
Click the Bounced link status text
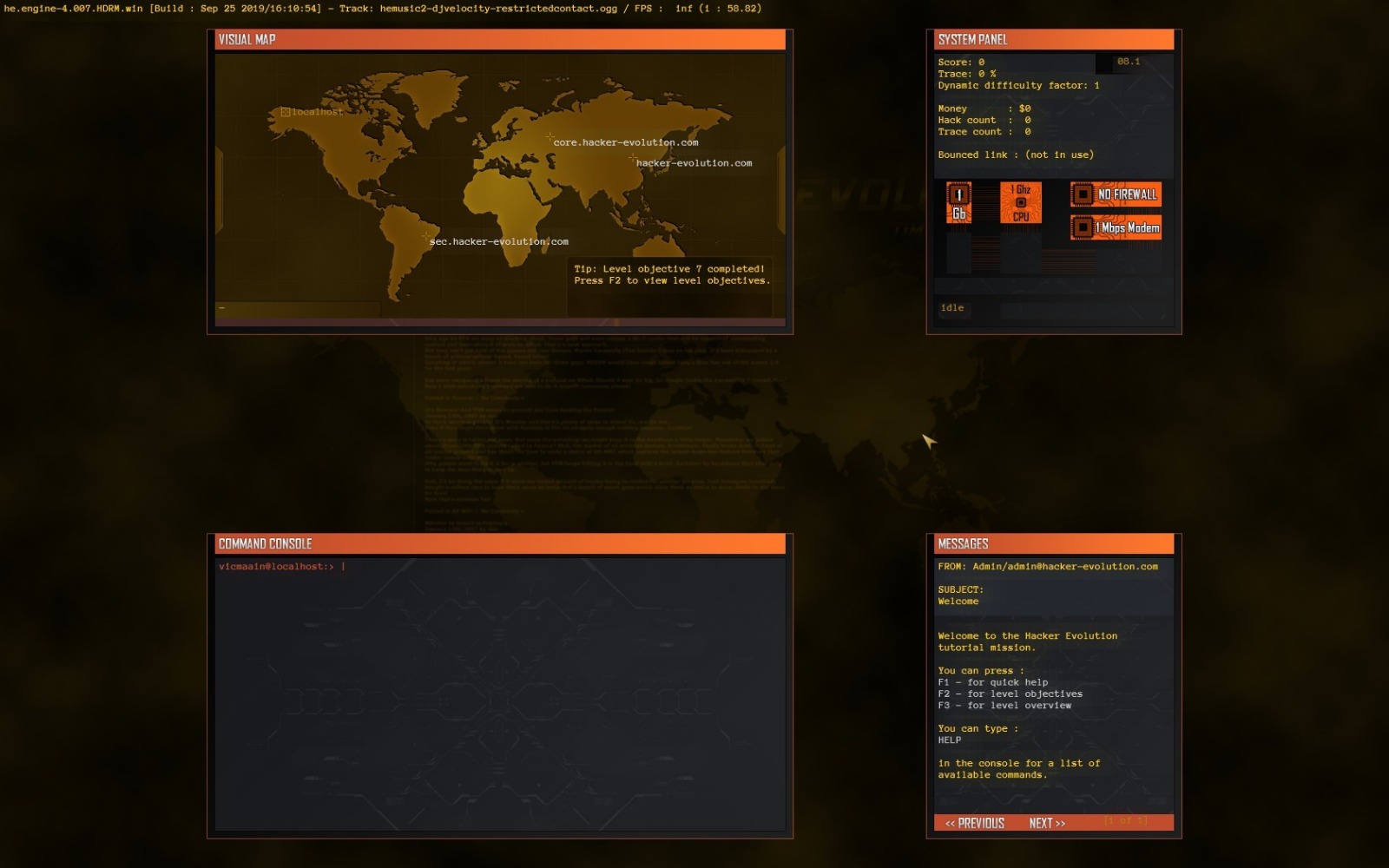click(x=1016, y=154)
